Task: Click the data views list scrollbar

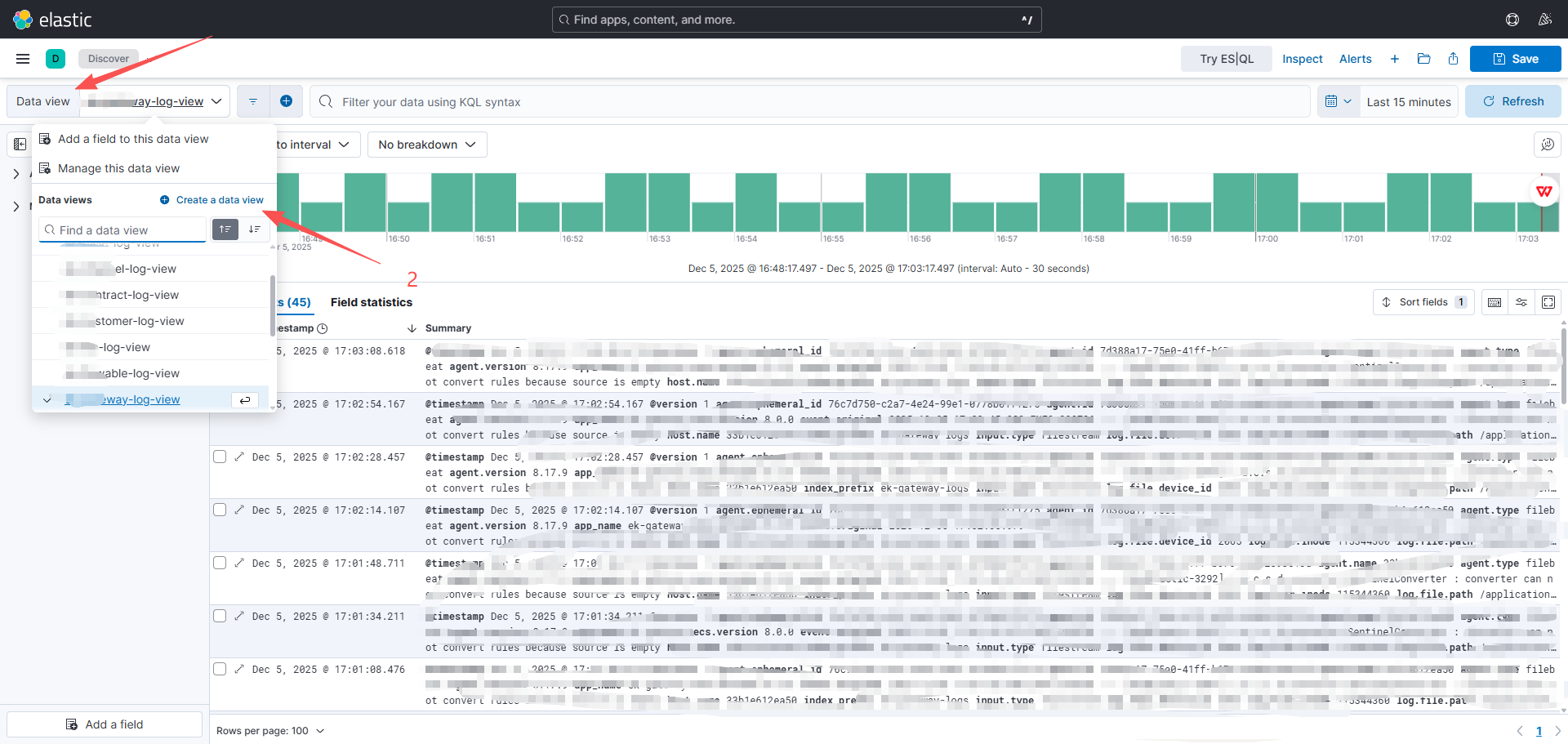Action: tap(273, 306)
